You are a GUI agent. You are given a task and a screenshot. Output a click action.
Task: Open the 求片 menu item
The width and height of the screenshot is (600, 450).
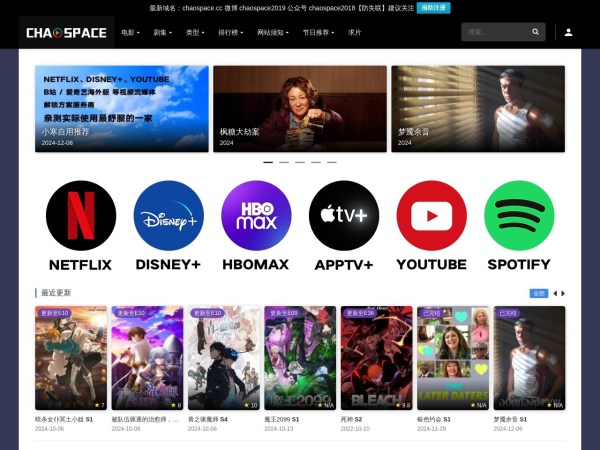point(354,32)
